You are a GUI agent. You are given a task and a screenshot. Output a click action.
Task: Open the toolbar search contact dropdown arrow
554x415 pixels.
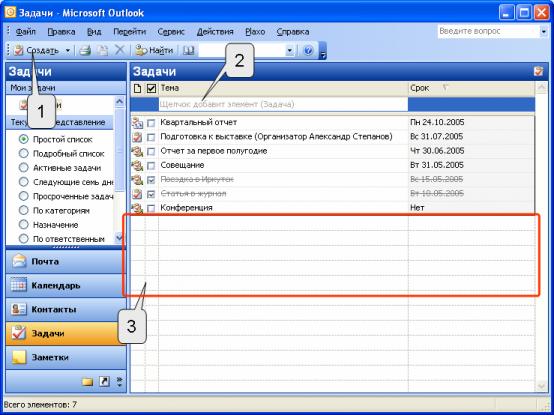[289, 51]
